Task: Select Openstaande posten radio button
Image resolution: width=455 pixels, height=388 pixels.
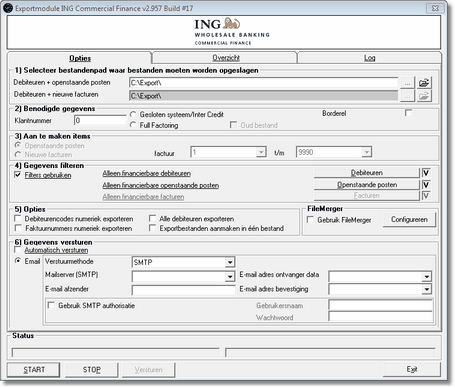Action: point(18,145)
